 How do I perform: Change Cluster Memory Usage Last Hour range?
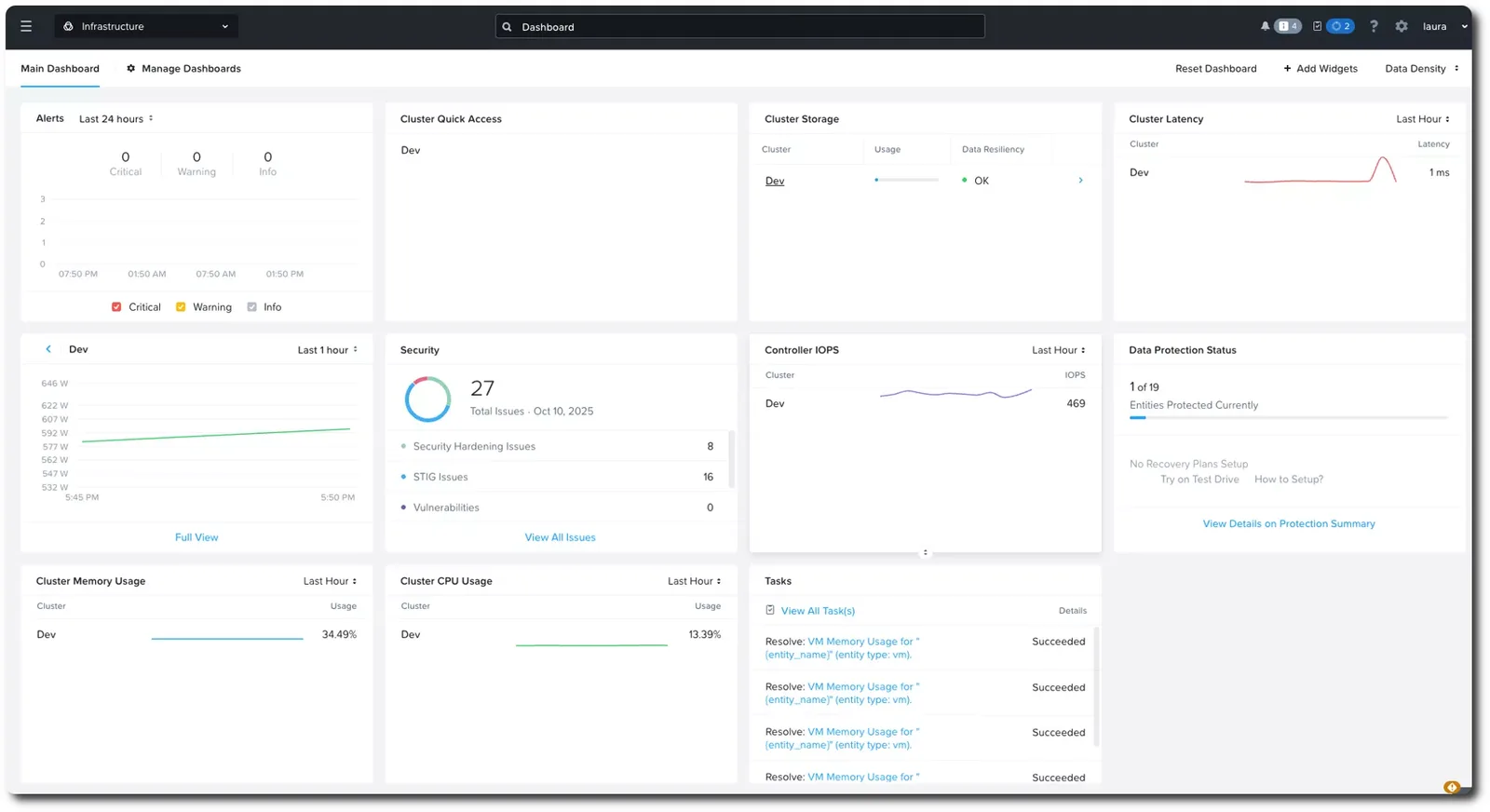tap(330, 580)
